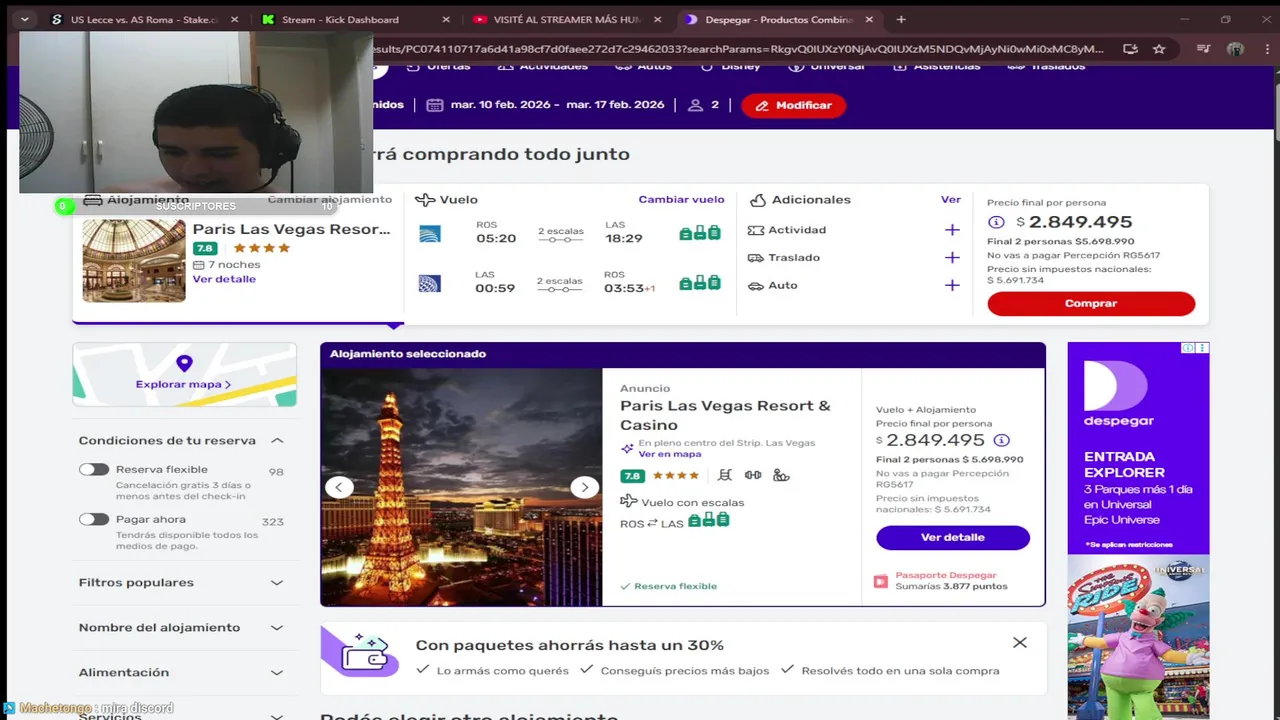1280x720 pixels.
Task: Open the Explorar mapa card
Action: [x=184, y=374]
